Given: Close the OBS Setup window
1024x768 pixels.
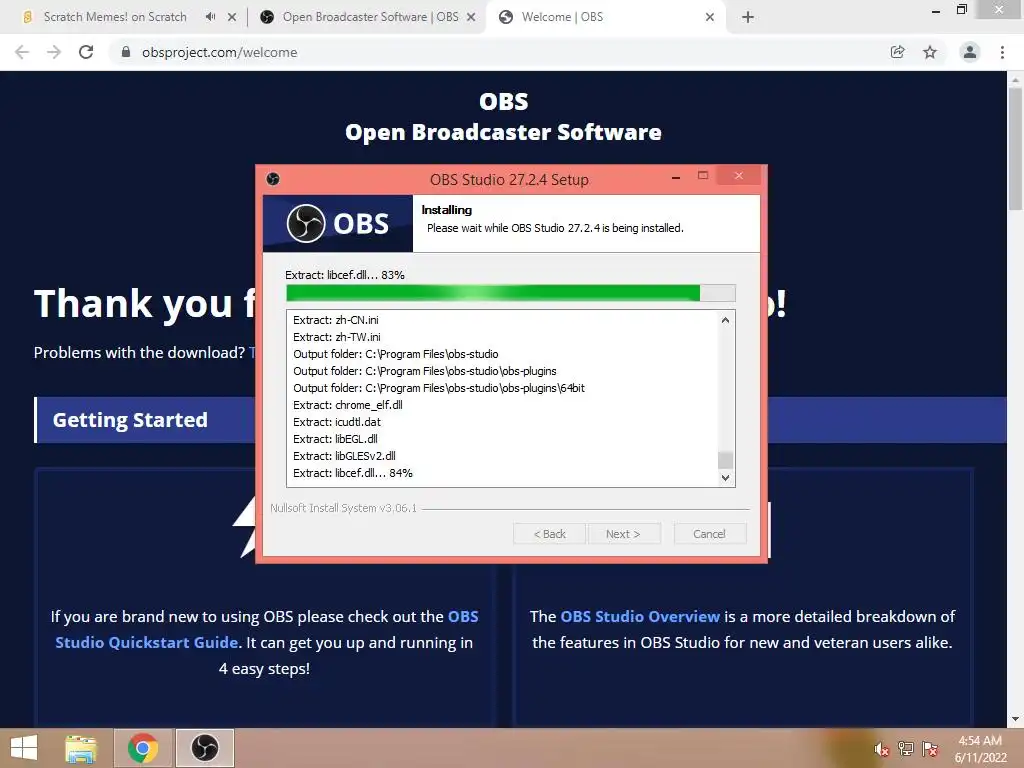Looking at the screenshot, I should tap(739, 176).
